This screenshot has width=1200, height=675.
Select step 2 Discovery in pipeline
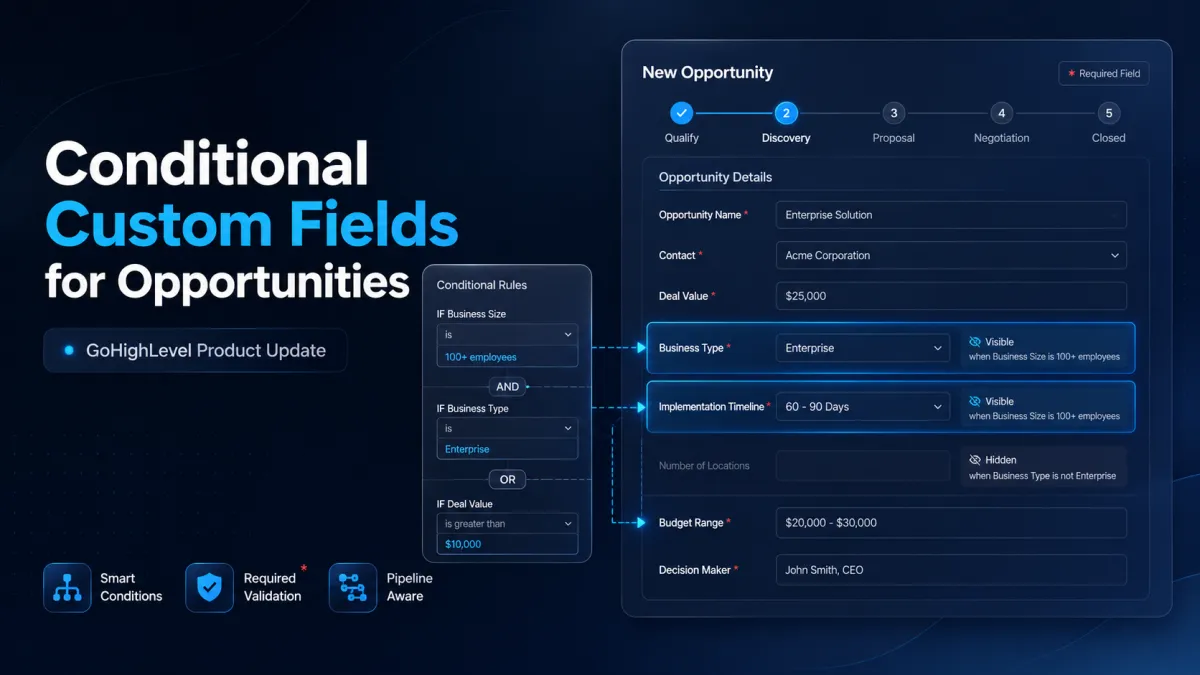pyautogui.click(x=786, y=113)
